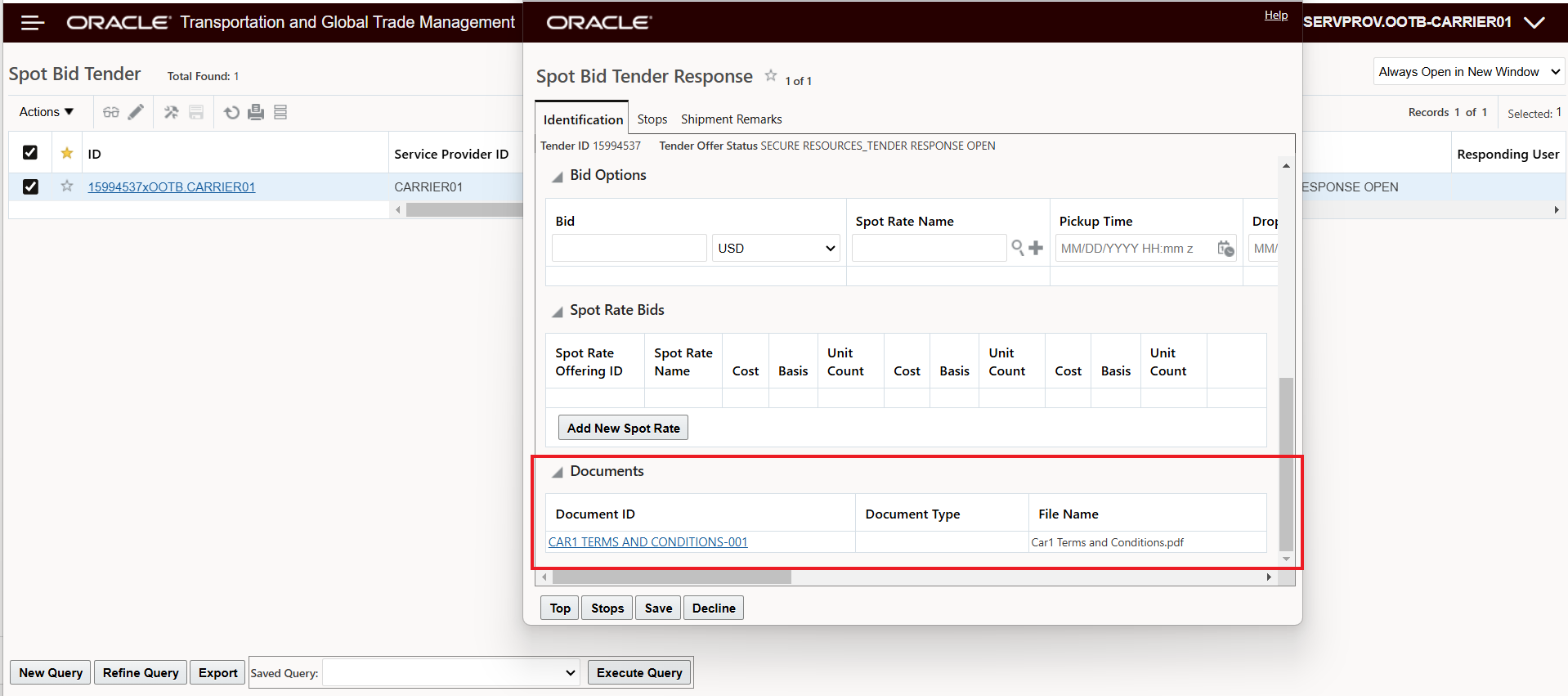Click the results table scroll-left arrow
This screenshot has height=696, width=1568.
pos(398,210)
